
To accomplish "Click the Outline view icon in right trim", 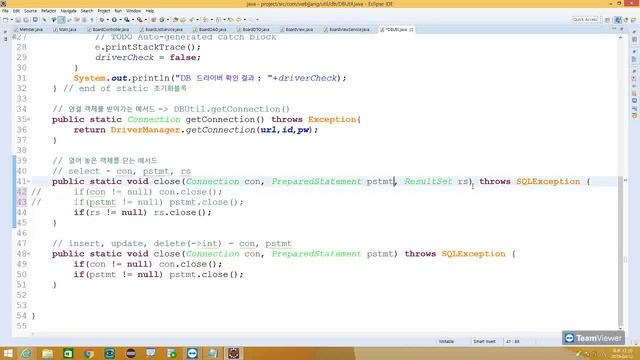I will tap(634, 59).
